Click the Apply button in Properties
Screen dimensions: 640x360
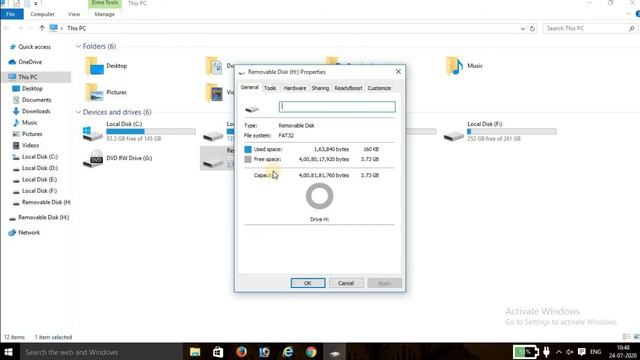[x=384, y=283]
